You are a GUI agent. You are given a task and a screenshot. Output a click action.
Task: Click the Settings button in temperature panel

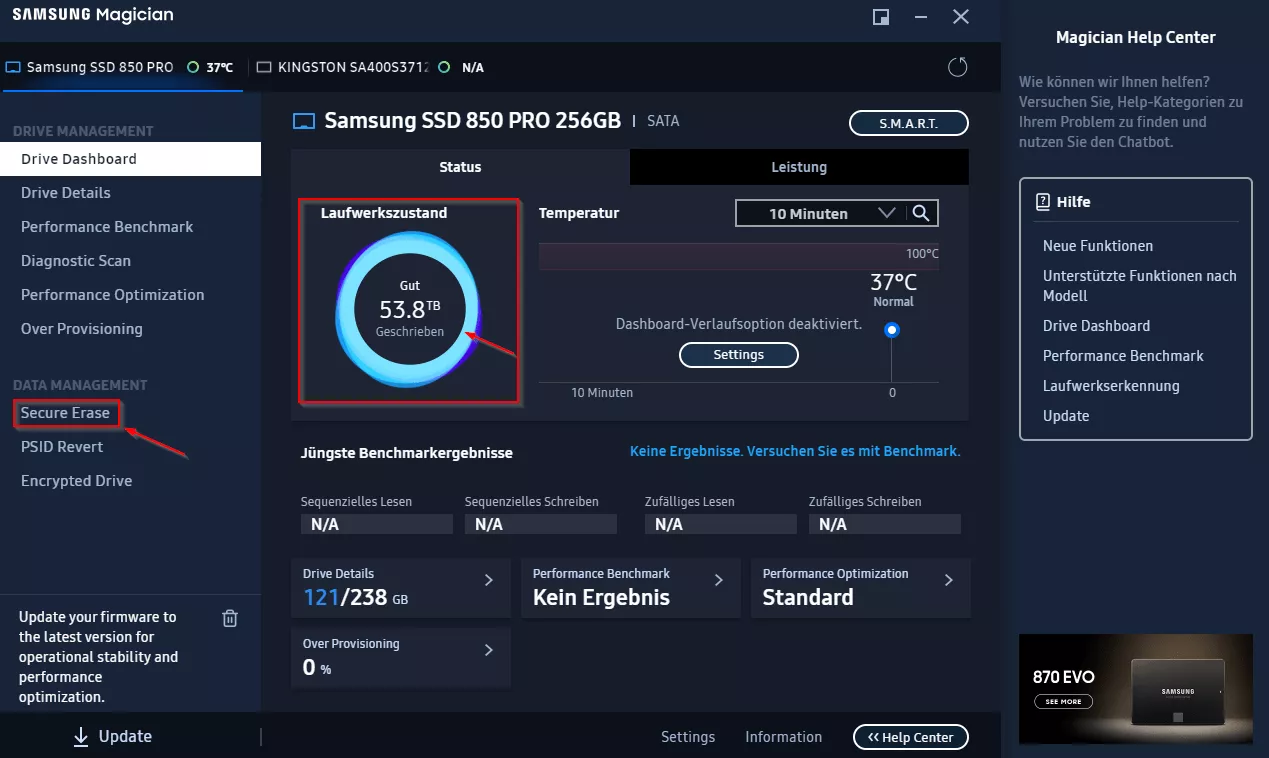(739, 355)
